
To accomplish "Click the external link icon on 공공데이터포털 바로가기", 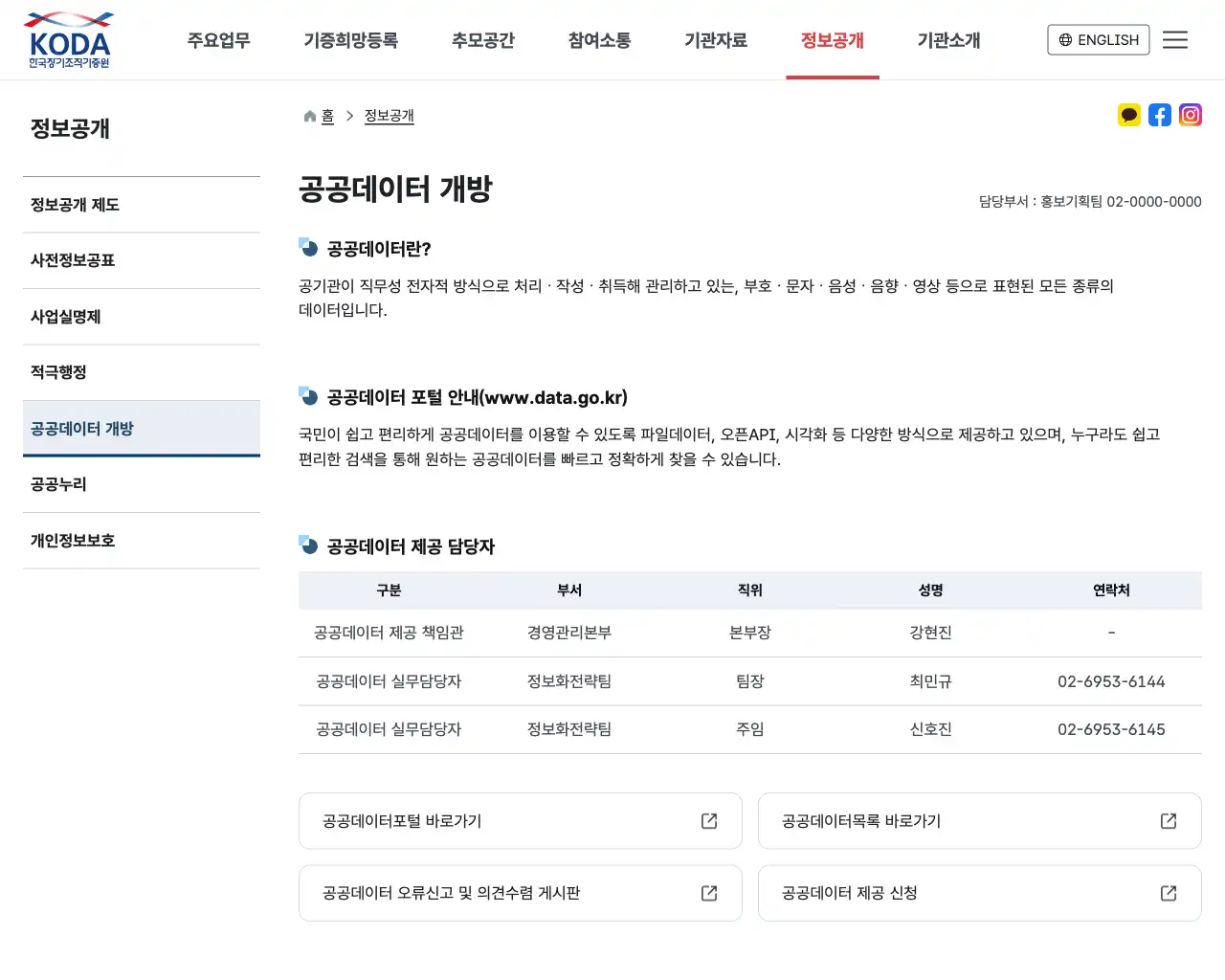I will point(708,820).
